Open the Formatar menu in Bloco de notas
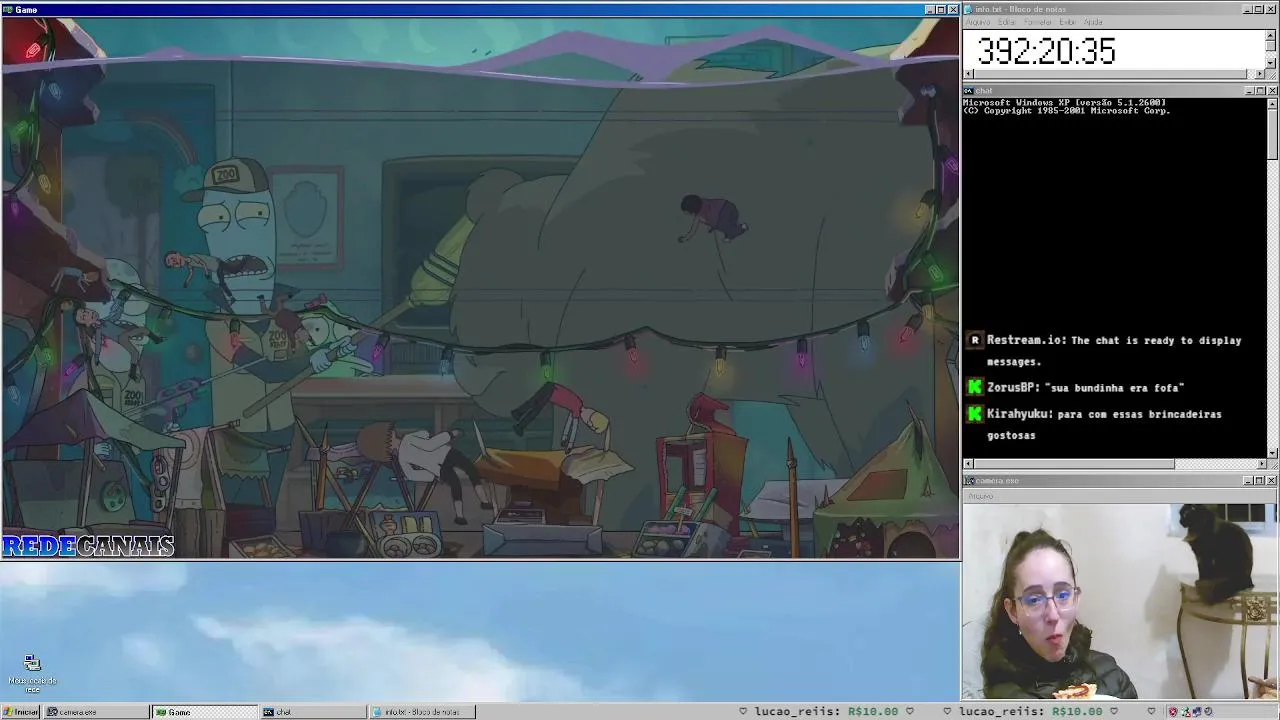Screen dimensions: 1280x720 [x=1038, y=22]
